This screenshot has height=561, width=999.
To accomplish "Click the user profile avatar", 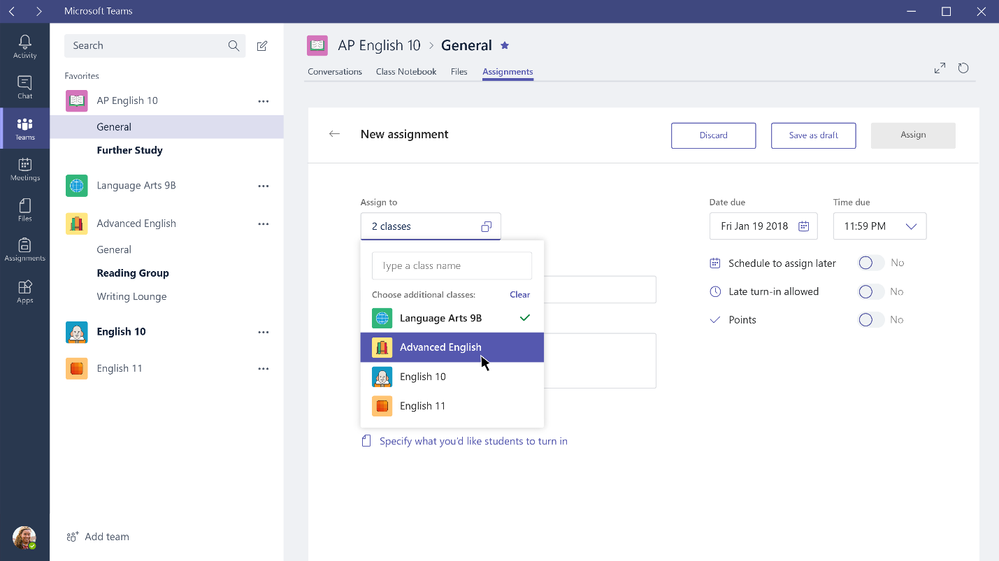I will pos(24,538).
